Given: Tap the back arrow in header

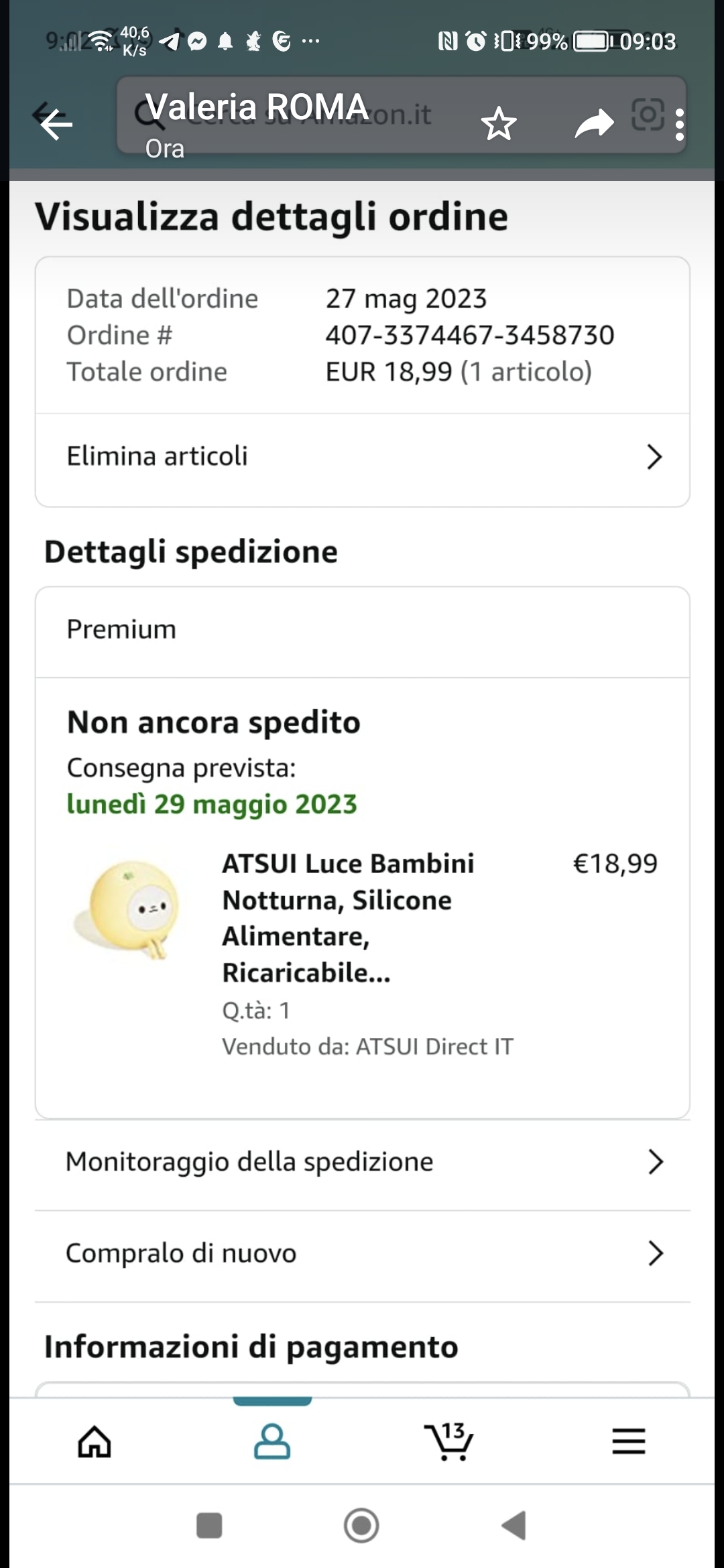Looking at the screenshot, I should point(56,123).
